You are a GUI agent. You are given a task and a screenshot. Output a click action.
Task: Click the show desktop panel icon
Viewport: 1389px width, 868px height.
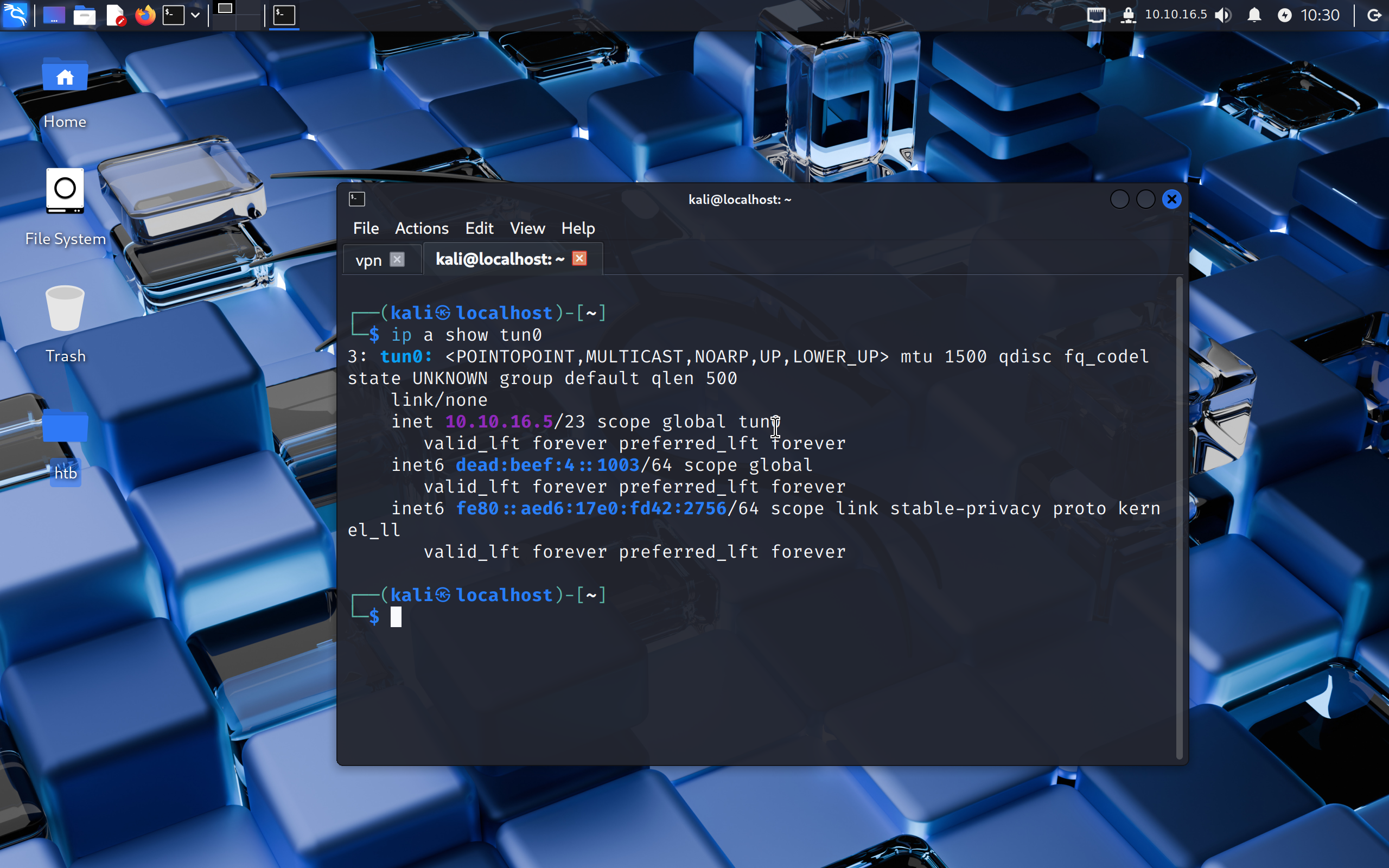(54, 15)
